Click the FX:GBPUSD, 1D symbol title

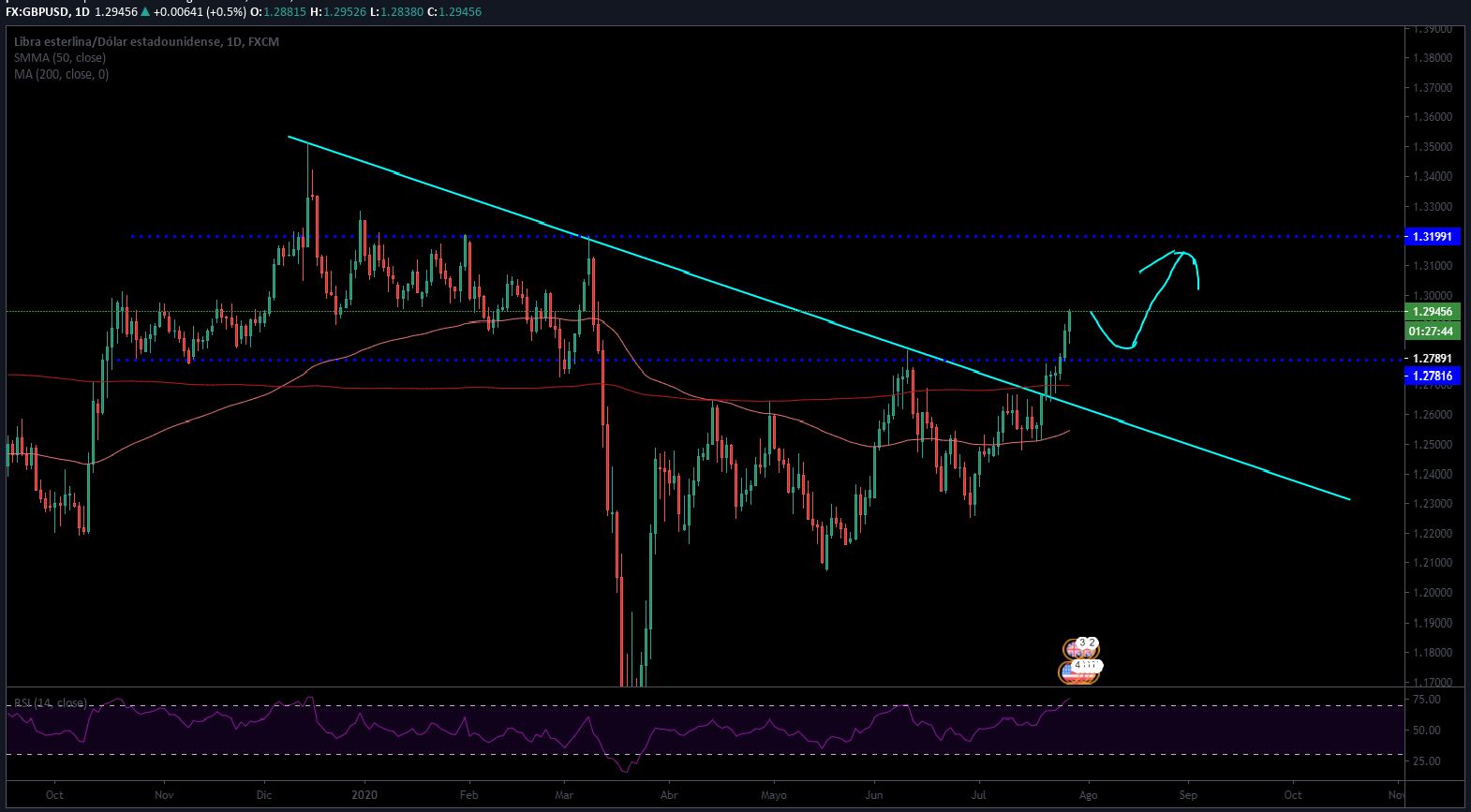point(48,12)
